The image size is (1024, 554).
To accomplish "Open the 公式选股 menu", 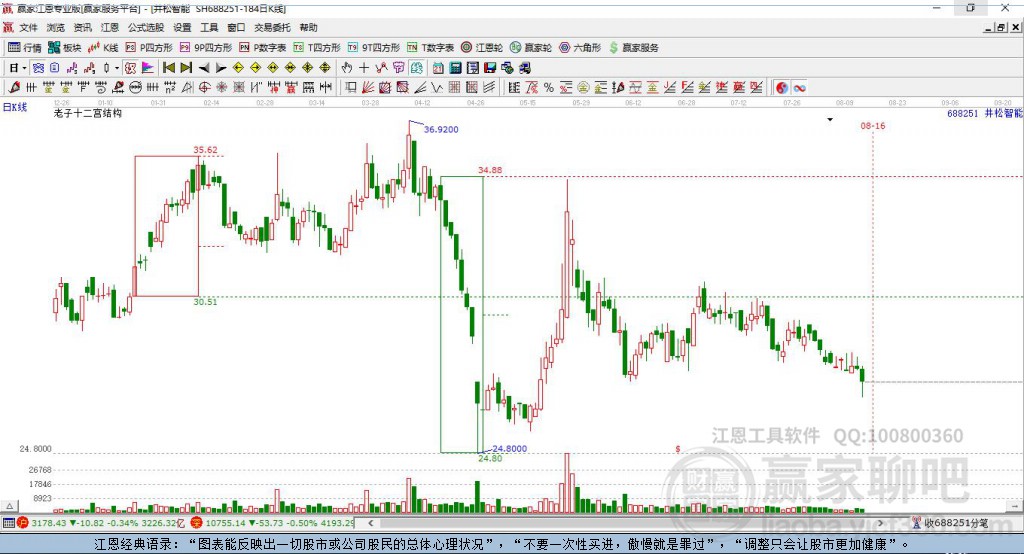I will tap(146, 27).
